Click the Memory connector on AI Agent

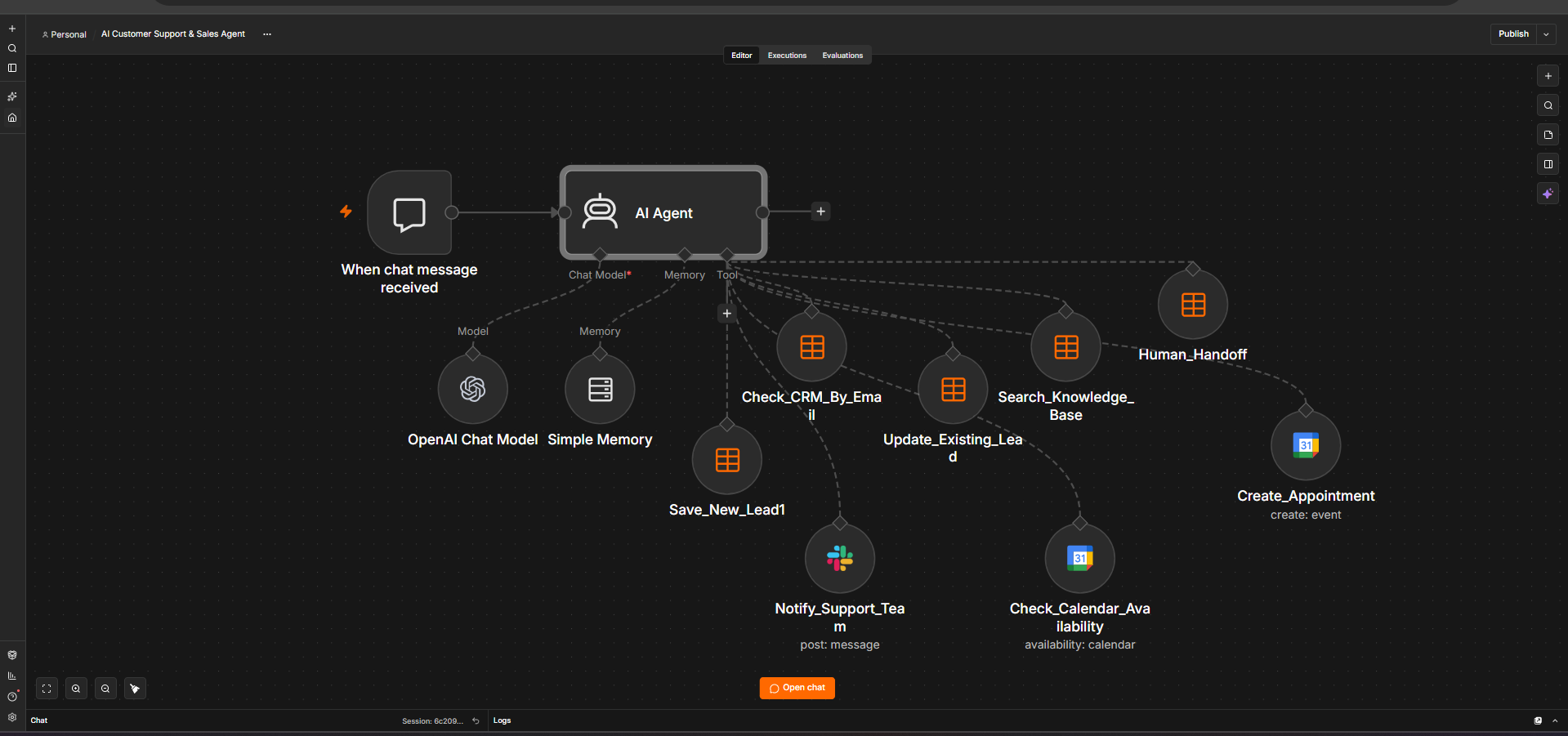tap(685, 254)
